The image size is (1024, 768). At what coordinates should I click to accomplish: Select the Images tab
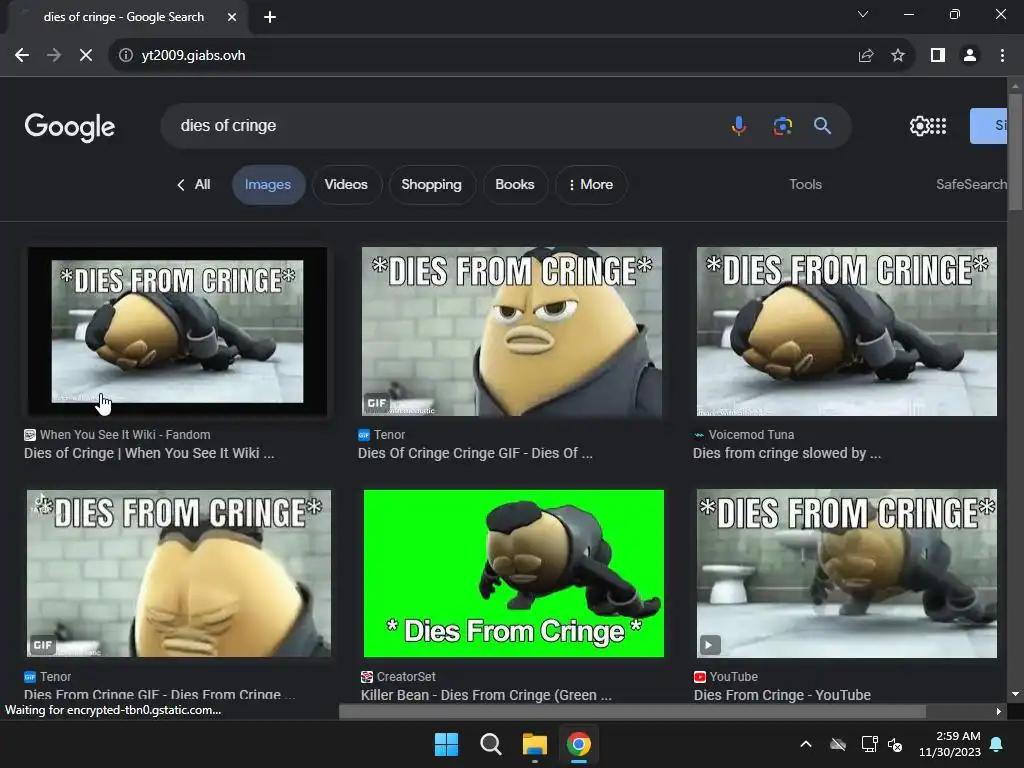coord(268,185)
